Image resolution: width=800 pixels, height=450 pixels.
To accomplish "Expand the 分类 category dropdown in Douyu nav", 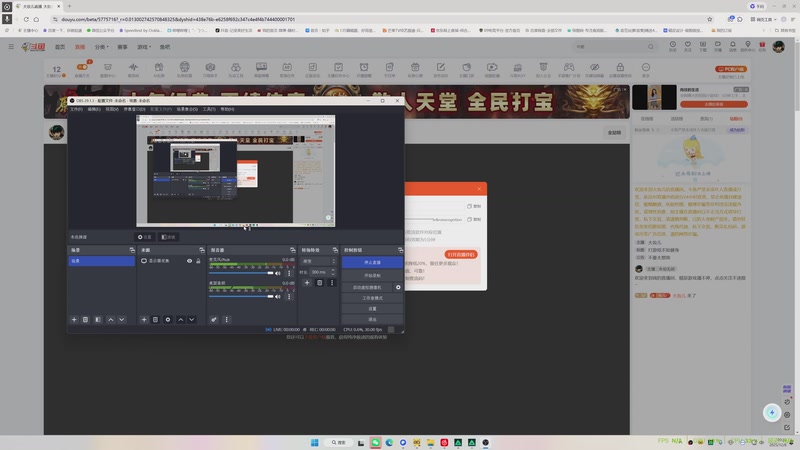I will point(102,47).
